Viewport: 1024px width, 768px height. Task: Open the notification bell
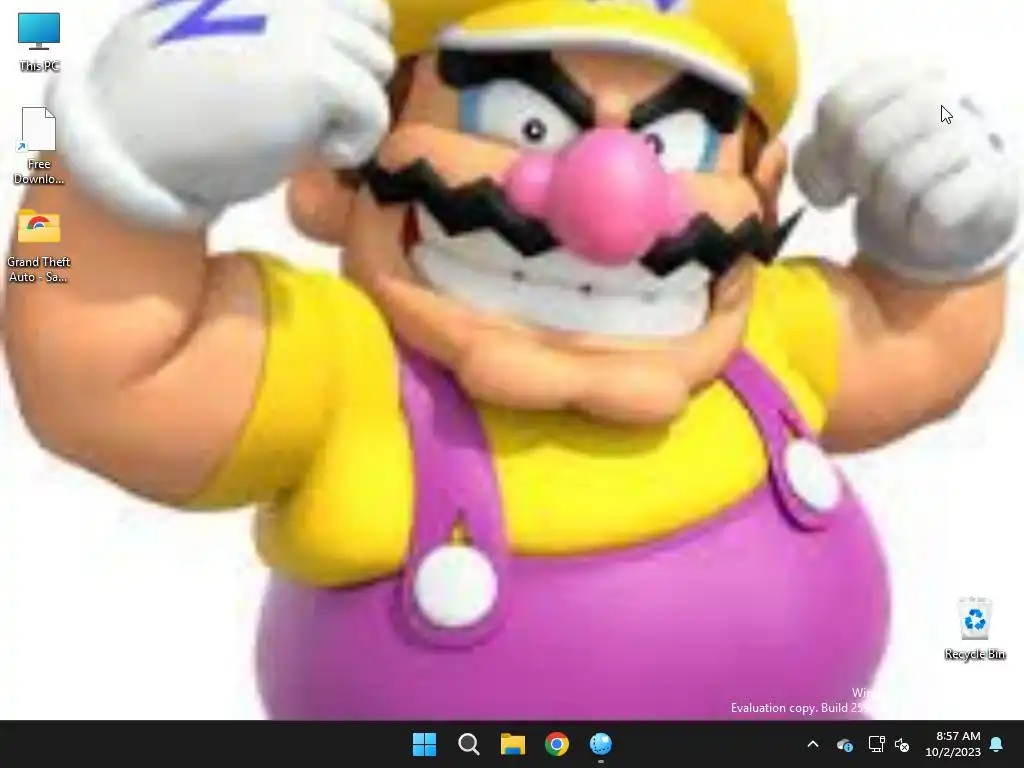click(x=997, y=744)
